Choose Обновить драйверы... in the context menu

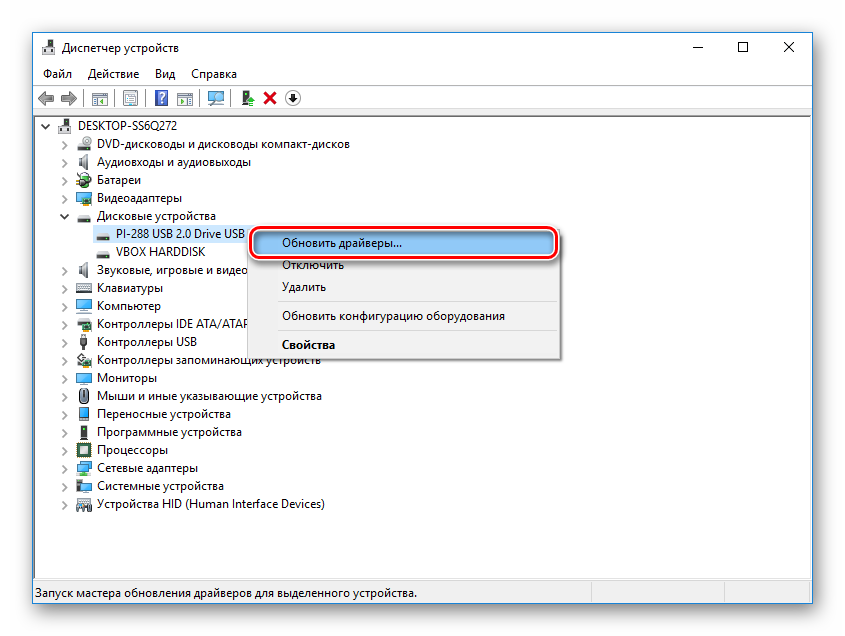342,243
